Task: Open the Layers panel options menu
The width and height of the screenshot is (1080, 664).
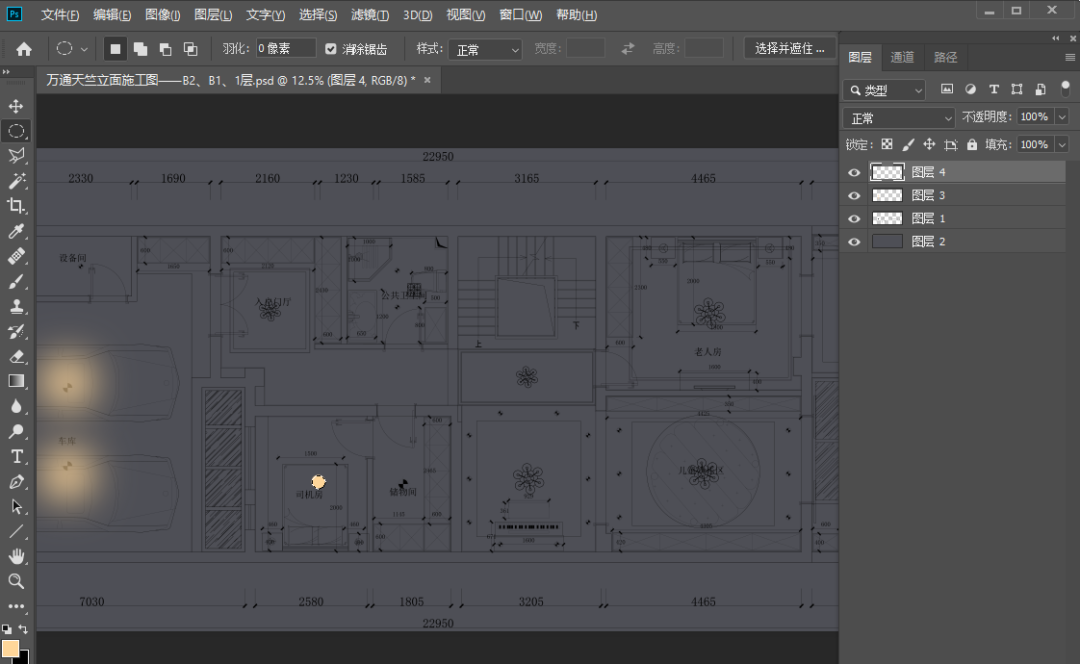Action: [1070, 58]
